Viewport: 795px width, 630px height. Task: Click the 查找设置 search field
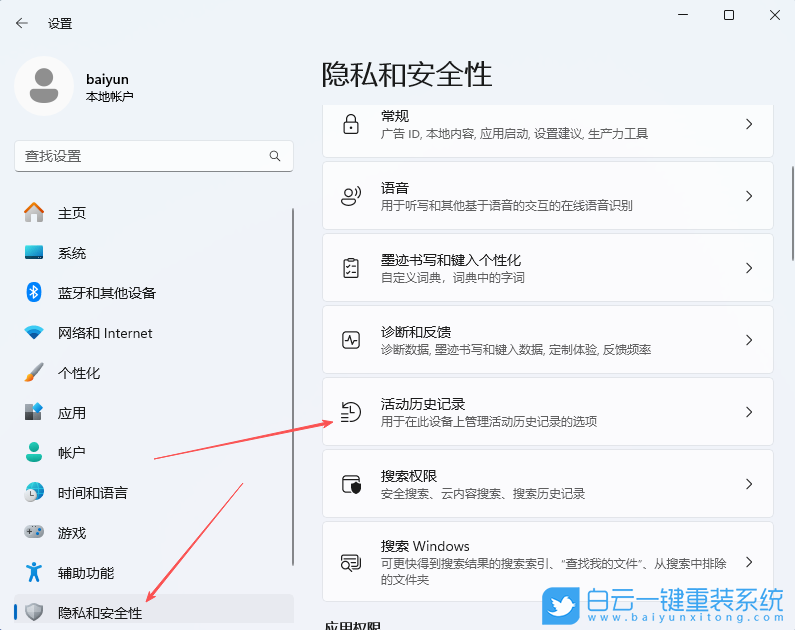point(154,156)
